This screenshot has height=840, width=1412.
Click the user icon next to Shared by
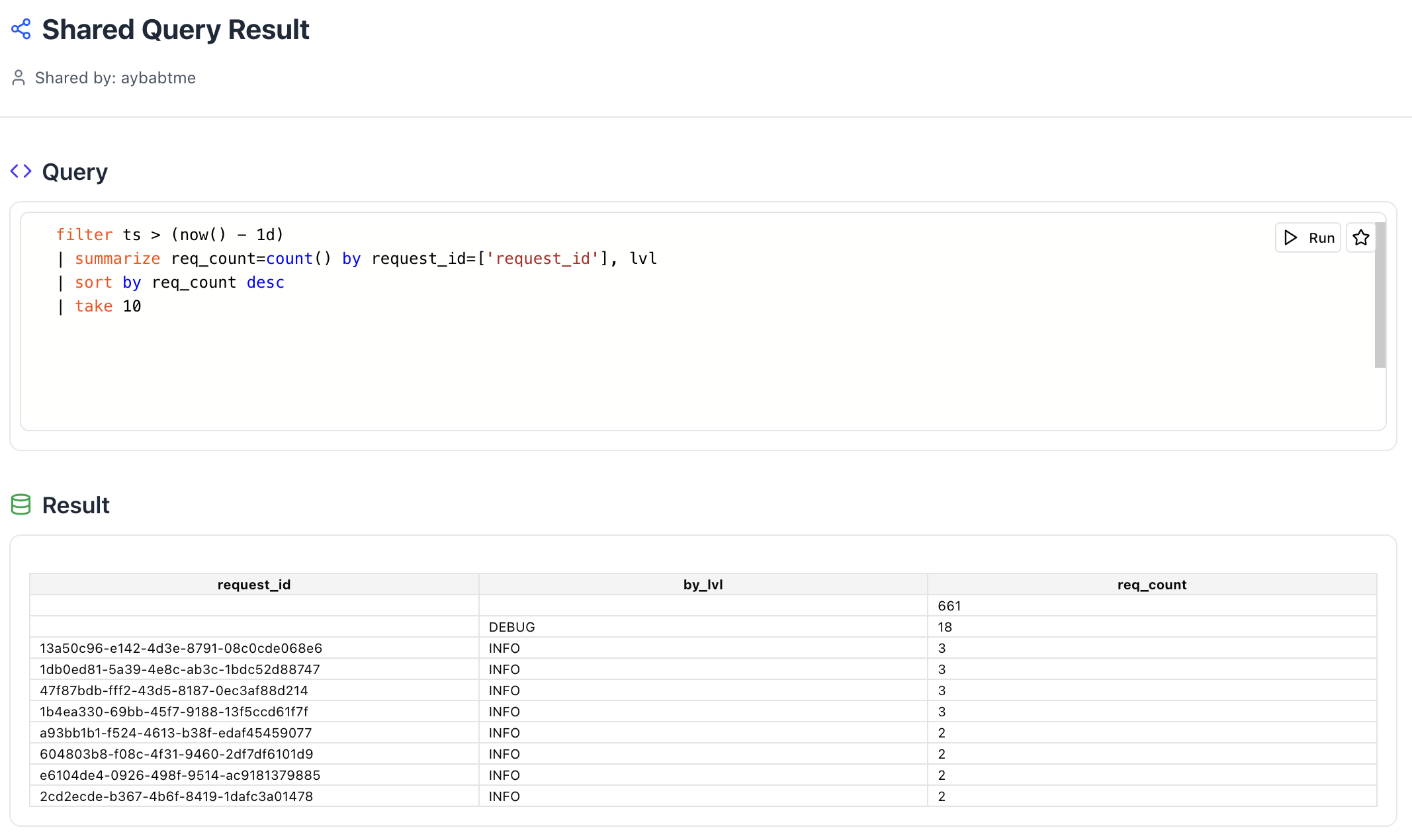coord(19,78)
